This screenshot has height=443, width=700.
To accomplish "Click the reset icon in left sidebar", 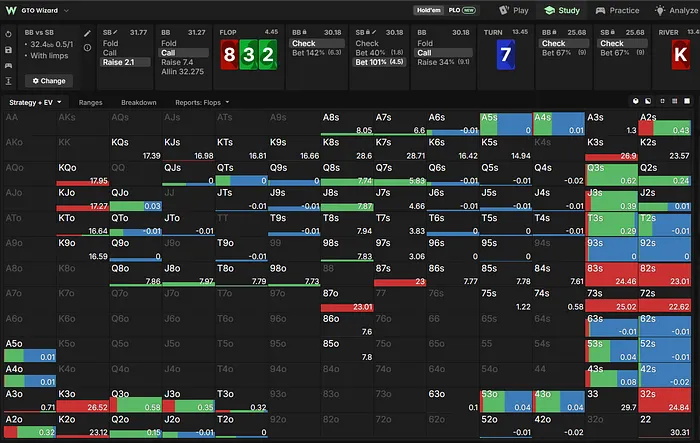I will pyautogui.click(x=8, y=34).
